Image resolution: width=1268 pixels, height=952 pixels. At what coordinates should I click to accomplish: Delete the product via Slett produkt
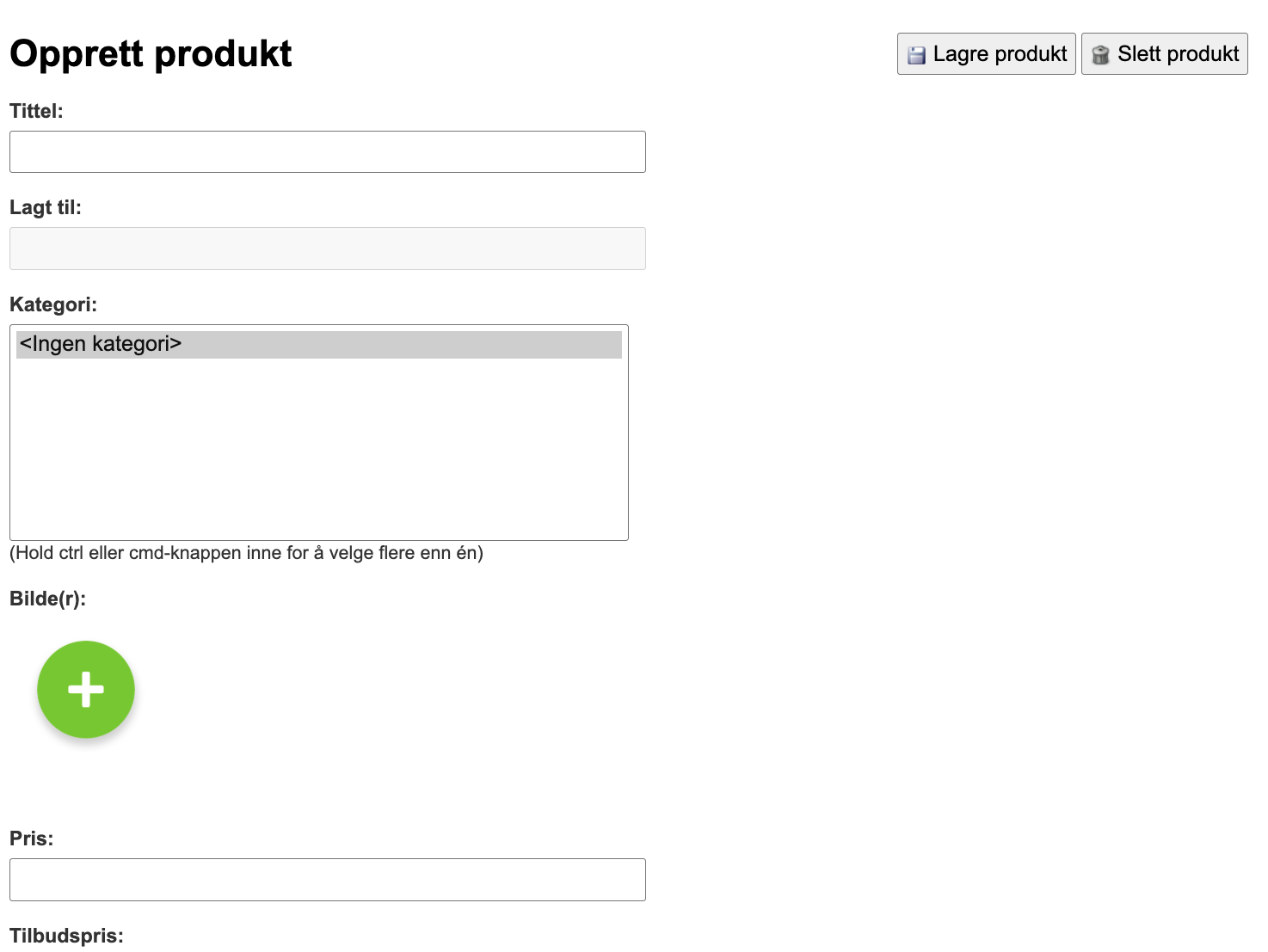pos(1164,54)
